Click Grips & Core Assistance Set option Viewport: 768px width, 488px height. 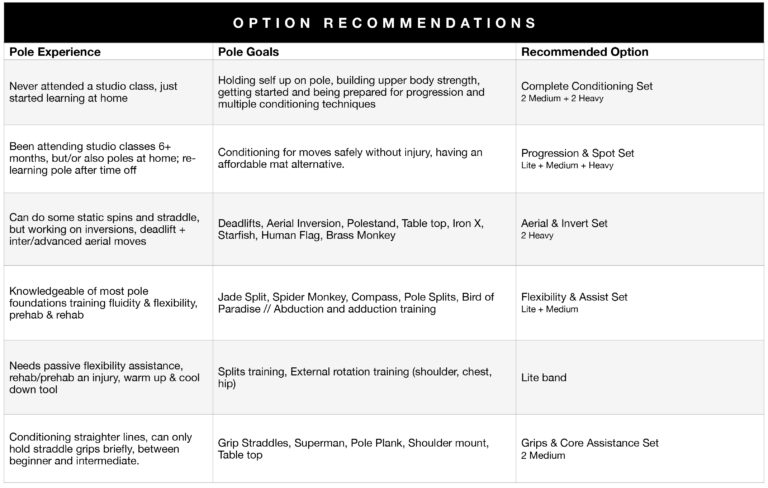[590, 443]
